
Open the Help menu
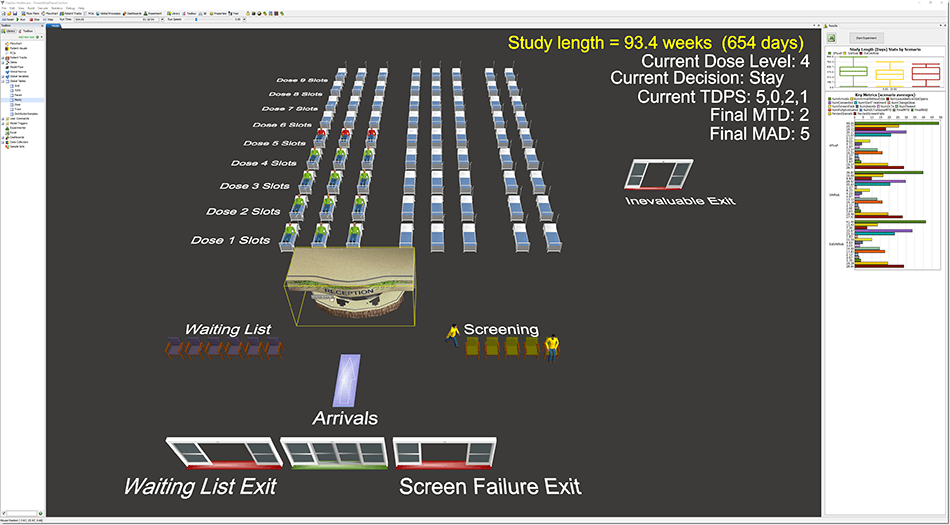pyautogui.click(x=81, y=8)
